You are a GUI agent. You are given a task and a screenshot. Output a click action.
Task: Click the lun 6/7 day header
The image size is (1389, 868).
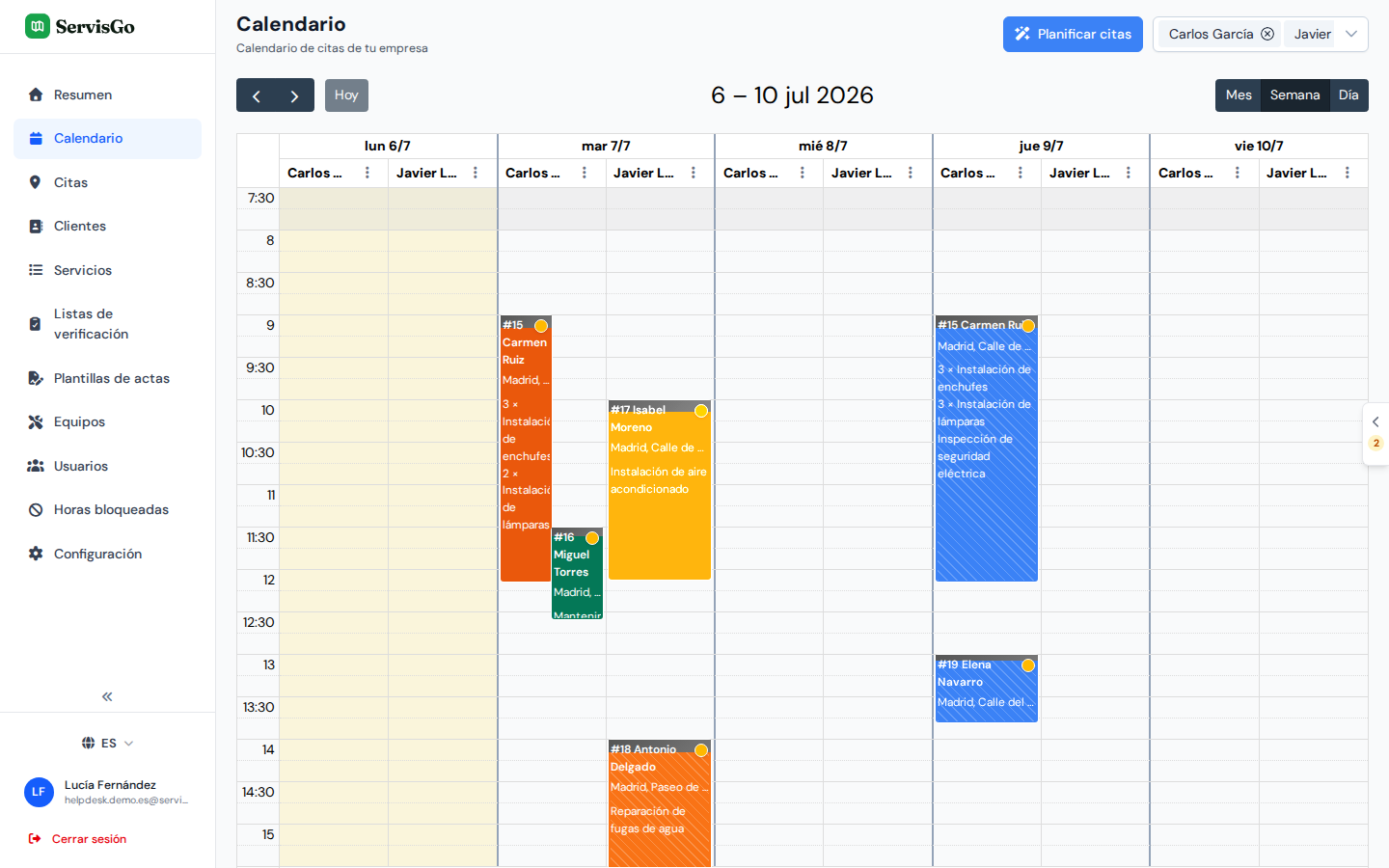click(388, 146)
